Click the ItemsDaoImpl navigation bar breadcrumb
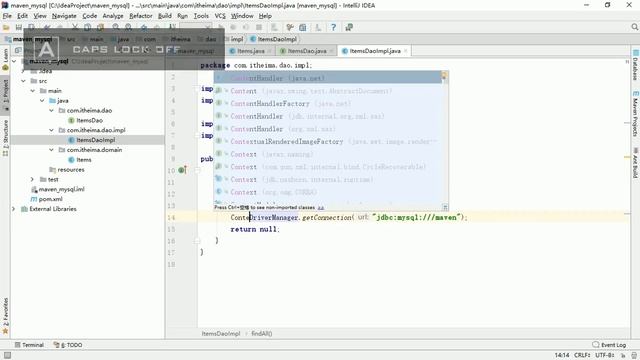The width and height of the screenshot is (640, 360). [x=273, y=39]
